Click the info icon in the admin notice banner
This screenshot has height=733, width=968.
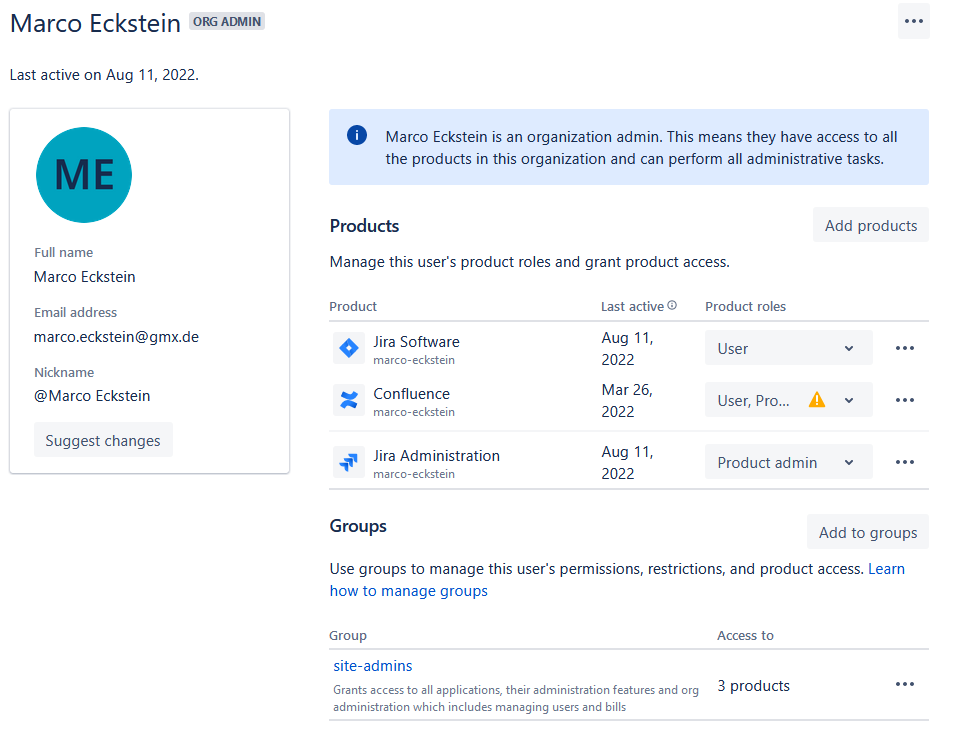point(357,134)
